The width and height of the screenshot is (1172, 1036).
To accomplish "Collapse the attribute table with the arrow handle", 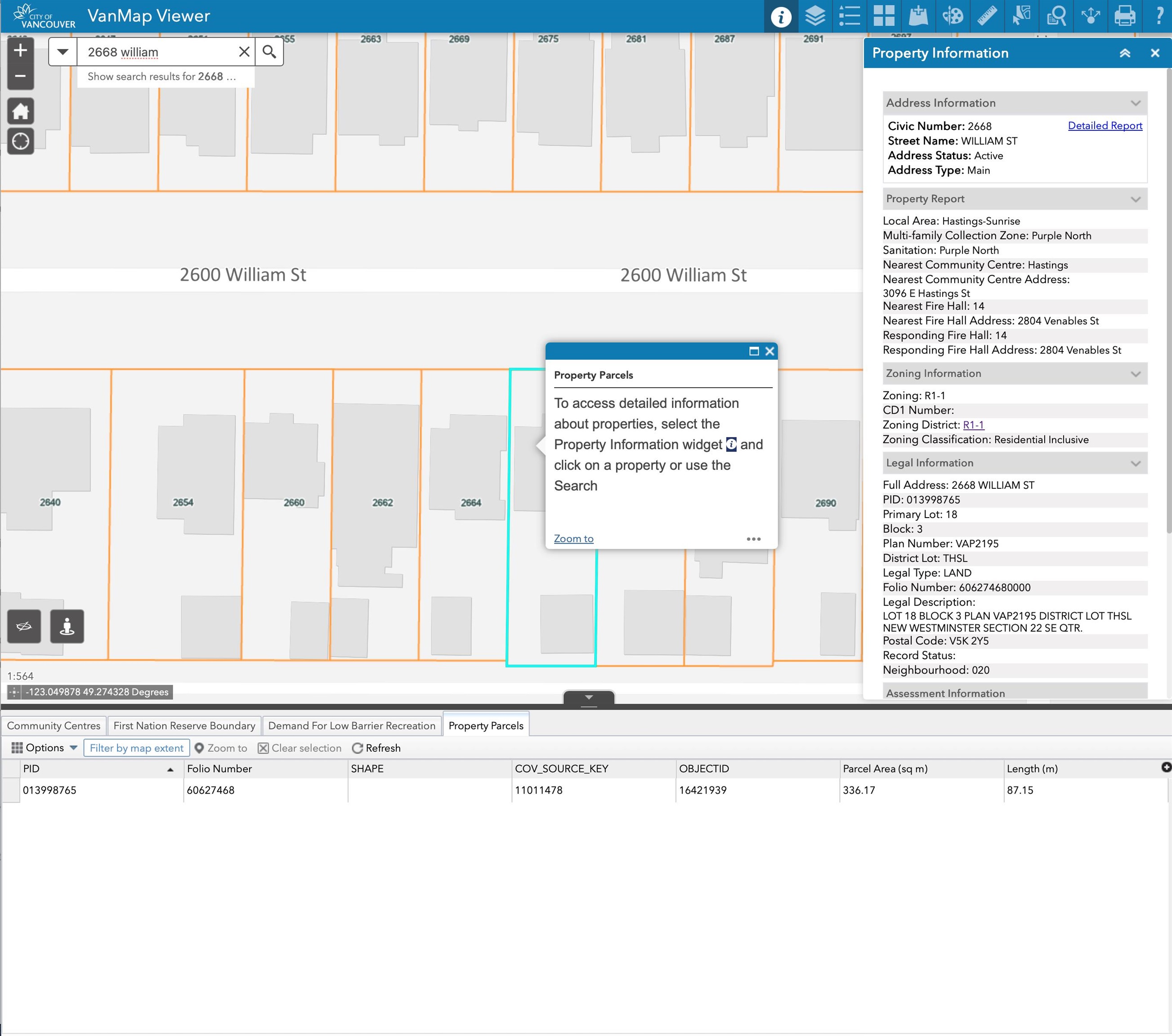I will point(589,697).
